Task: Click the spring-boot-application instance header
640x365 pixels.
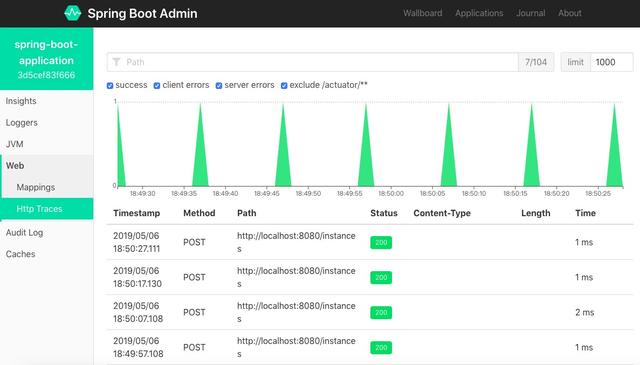Action: tap(47, 59)
